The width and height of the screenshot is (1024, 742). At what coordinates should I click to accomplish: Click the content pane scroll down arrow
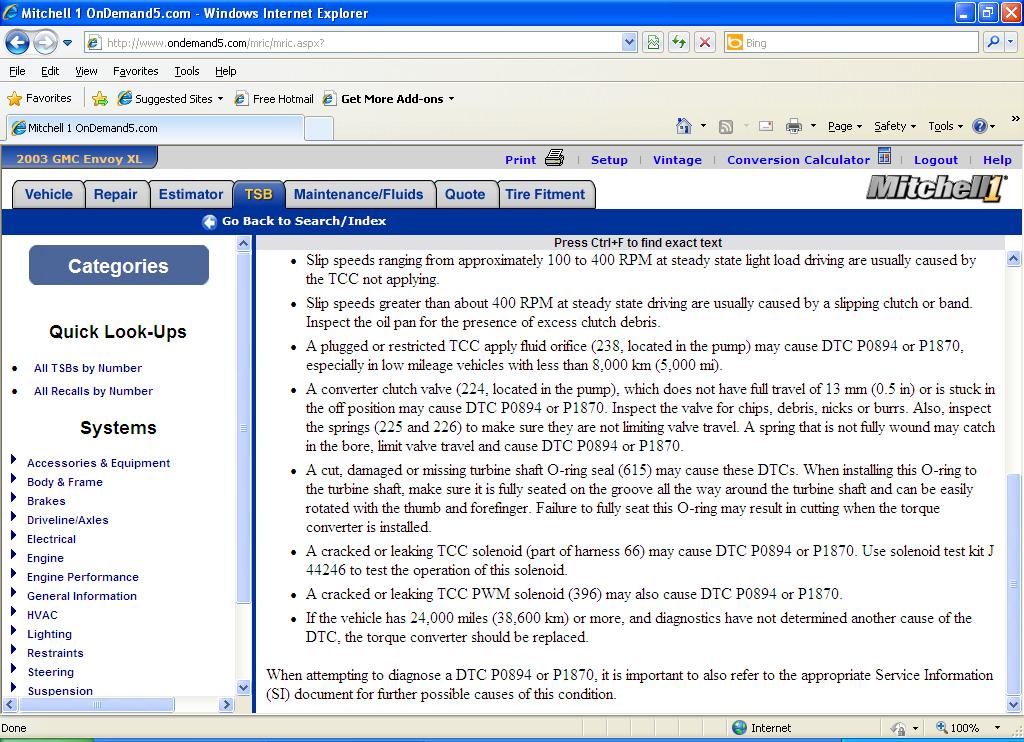click(x=1014, y=705)
